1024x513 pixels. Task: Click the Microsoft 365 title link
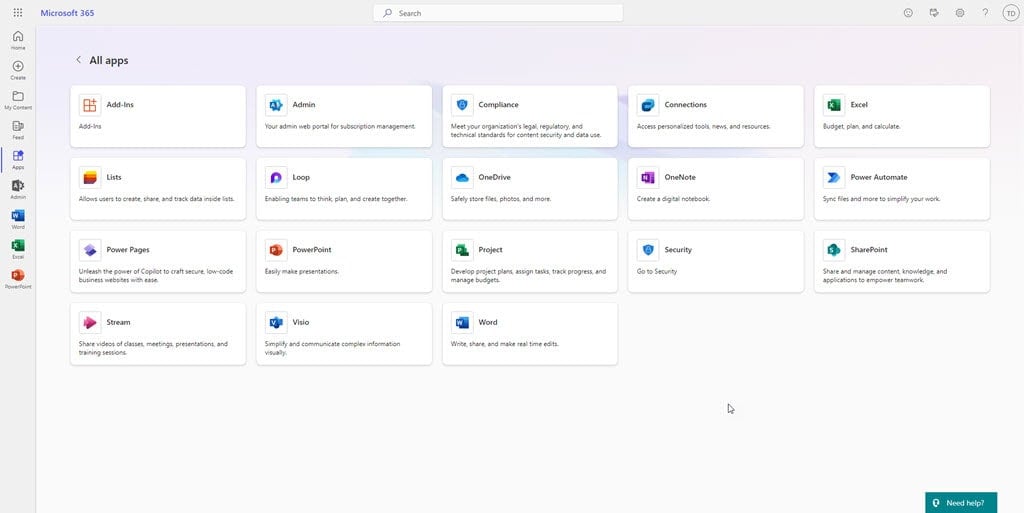(67, 13)
